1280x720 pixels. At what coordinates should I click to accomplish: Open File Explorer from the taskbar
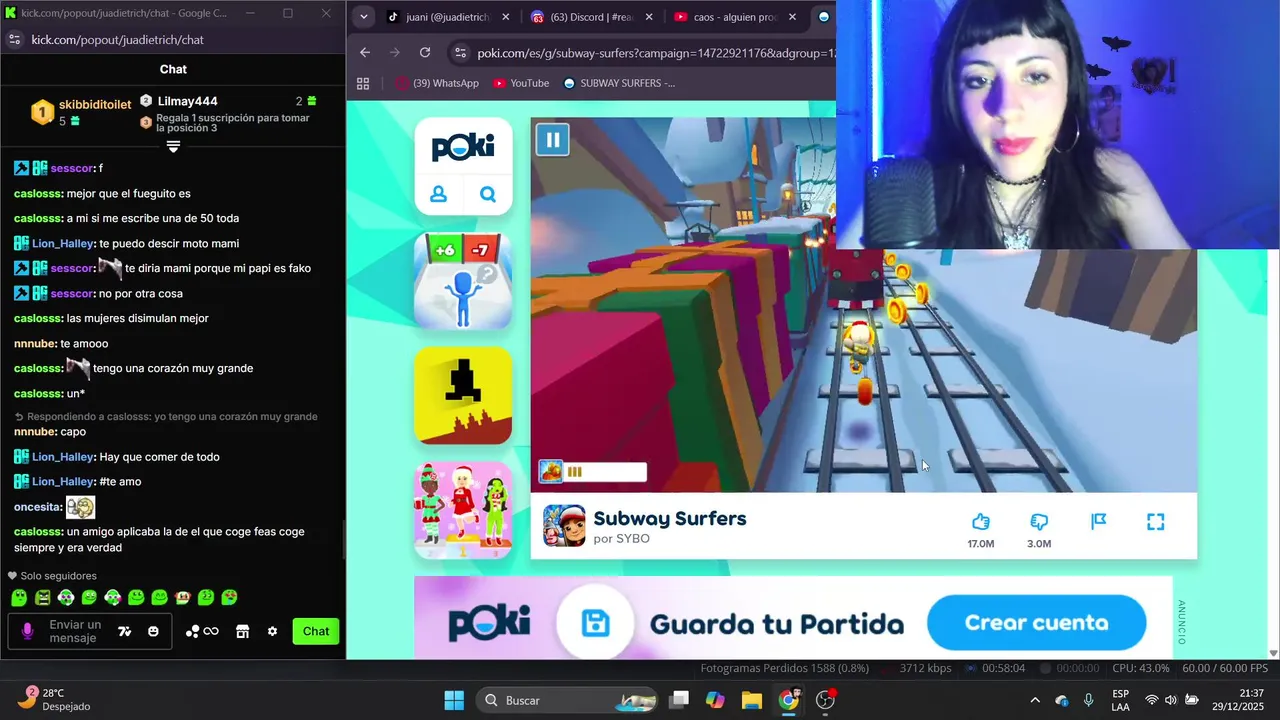pyautogui.click(x=752, y=700)
